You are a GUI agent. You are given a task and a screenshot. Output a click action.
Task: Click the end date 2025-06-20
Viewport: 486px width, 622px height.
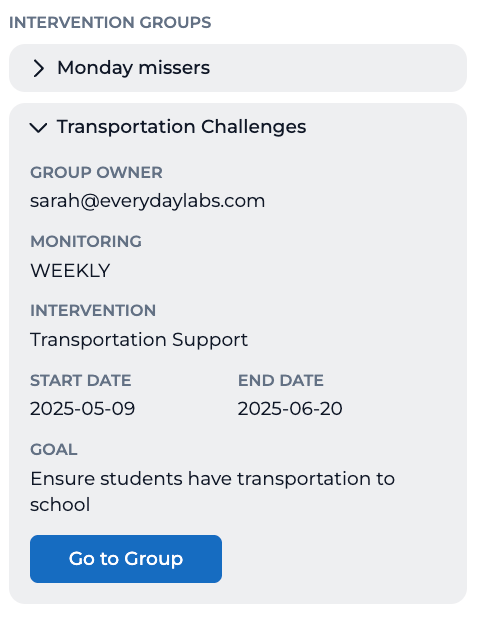[x=290, y=409]
